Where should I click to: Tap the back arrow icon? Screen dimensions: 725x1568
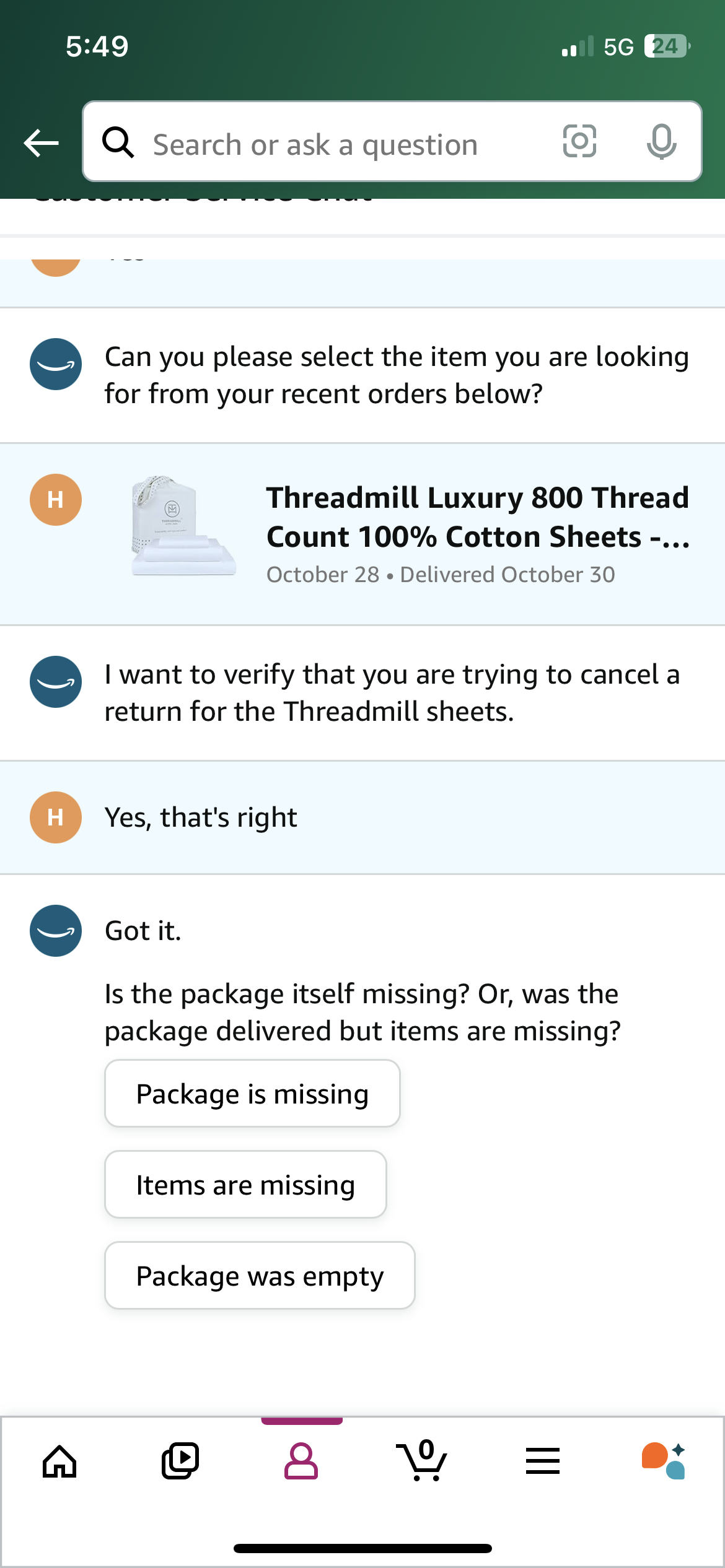pyautogui.click(x=41, y=143)
